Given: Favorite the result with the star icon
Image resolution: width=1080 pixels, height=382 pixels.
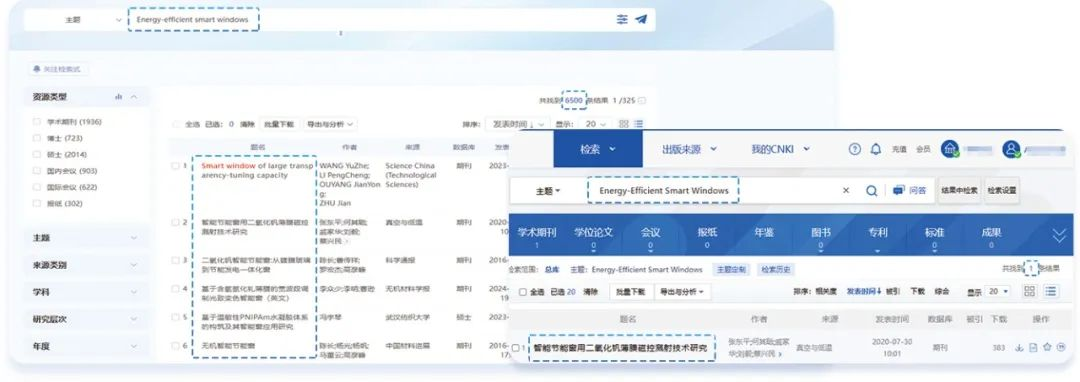Looking at the screenshot, I should (1047, 347).
